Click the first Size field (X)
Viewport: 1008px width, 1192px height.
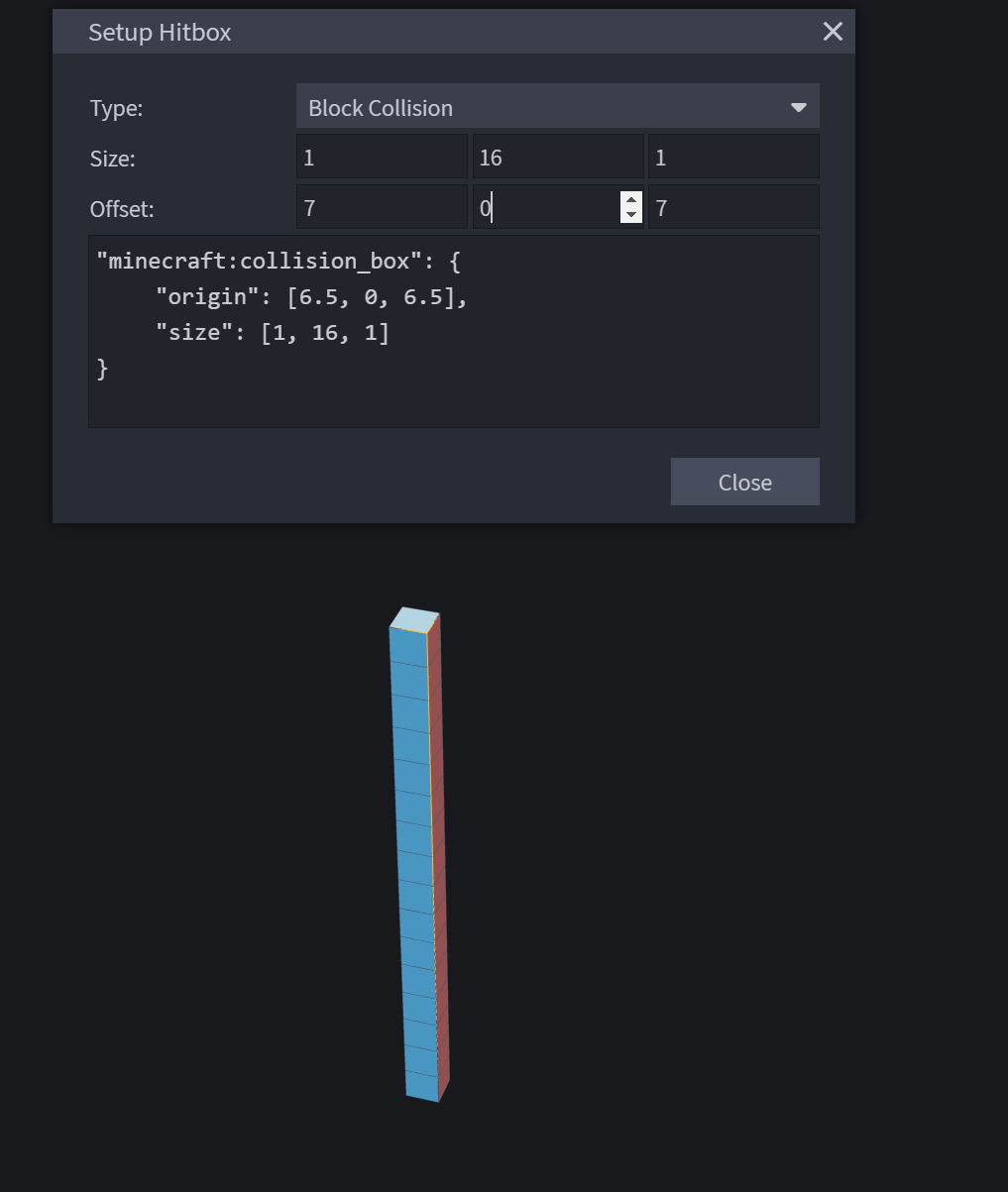pos(382,157)
